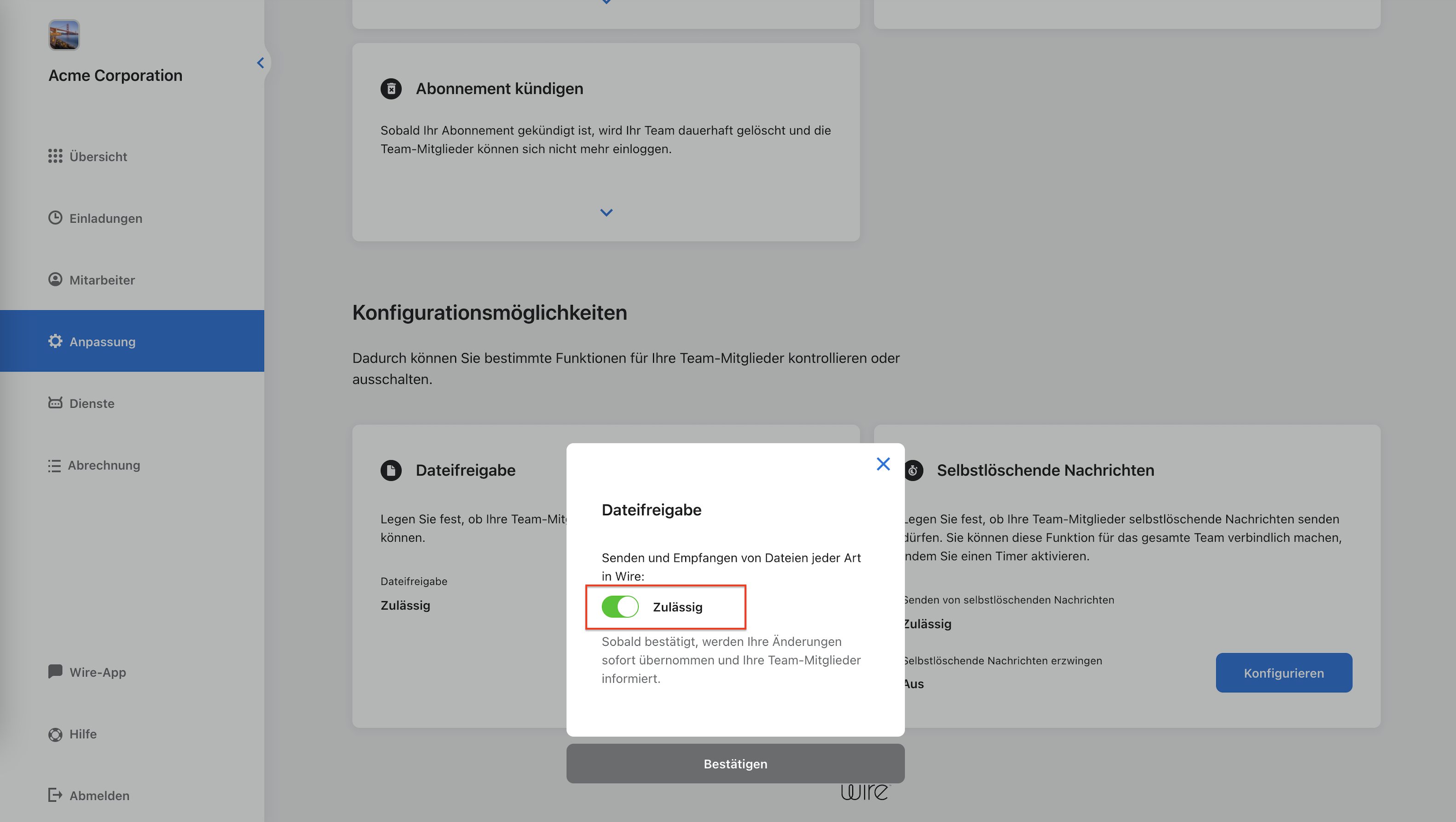
Task: Close the Dateifreigabe dialog with the X
Action: point(883,464)
